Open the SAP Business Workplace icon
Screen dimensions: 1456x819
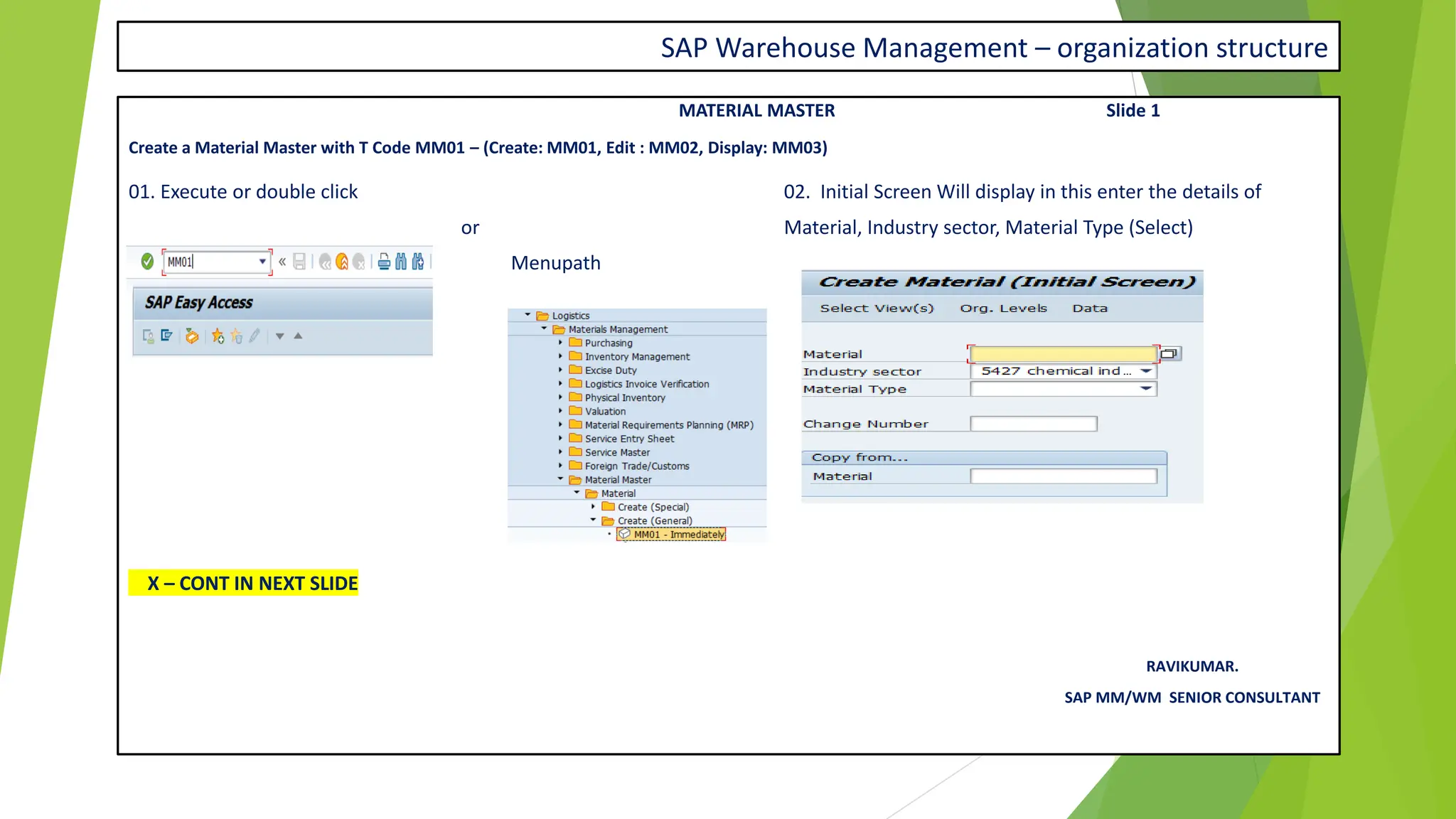pyautogui.click(x=192, y=336)
